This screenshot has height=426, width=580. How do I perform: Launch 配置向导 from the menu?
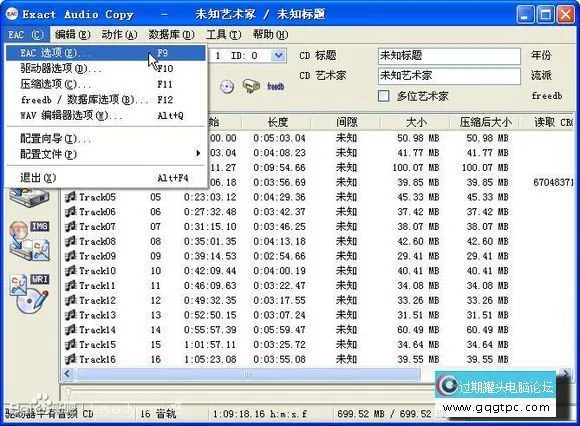click(105, 138)
